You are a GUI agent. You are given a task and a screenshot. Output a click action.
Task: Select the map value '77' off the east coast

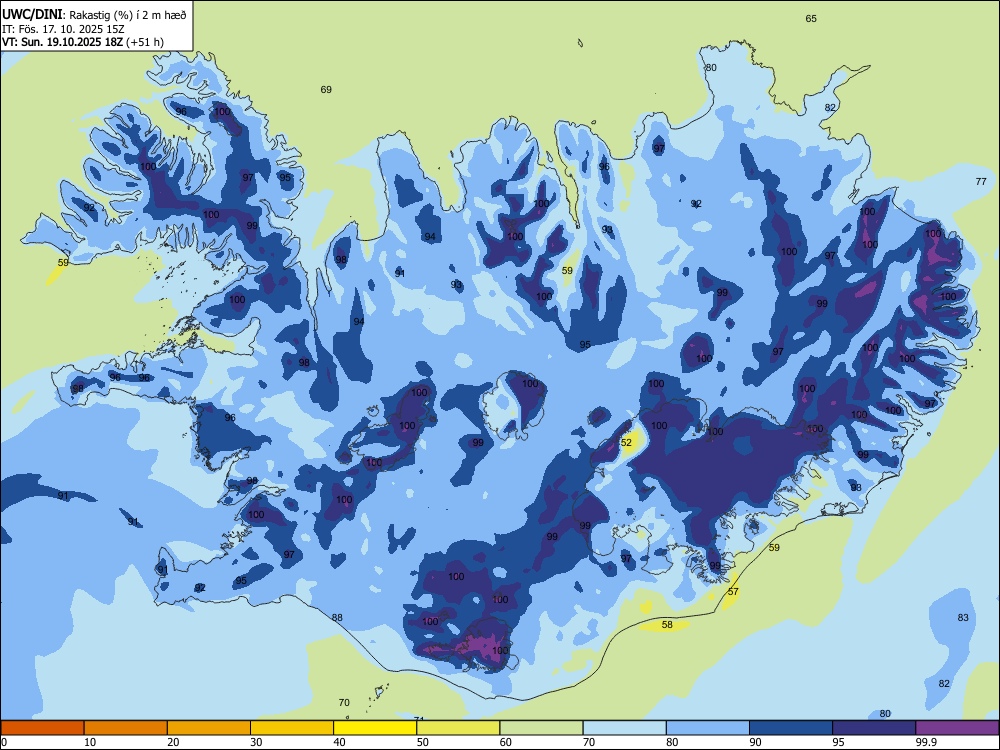981,182
